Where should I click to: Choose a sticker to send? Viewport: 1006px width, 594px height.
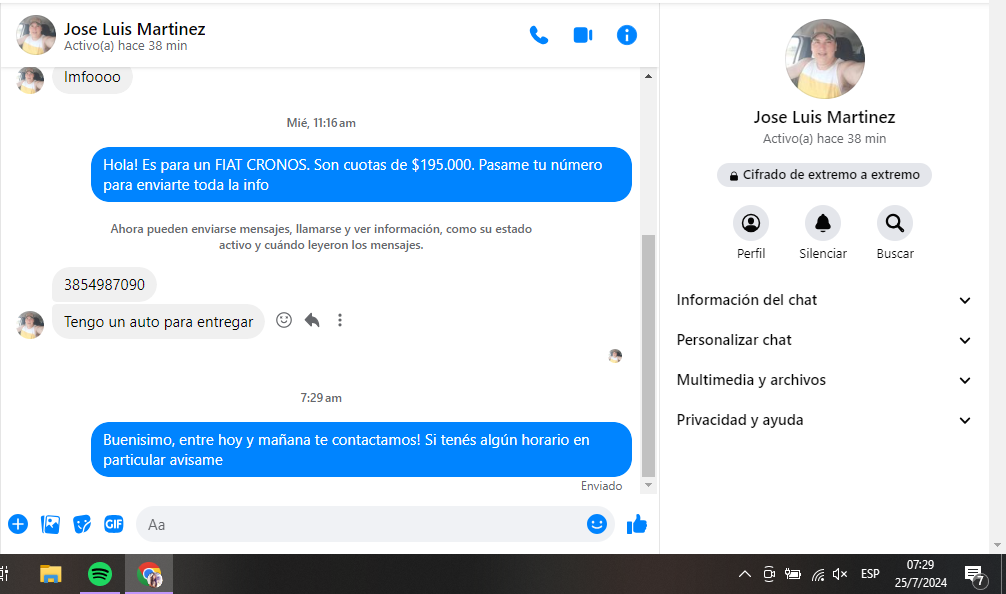point(82,524)
